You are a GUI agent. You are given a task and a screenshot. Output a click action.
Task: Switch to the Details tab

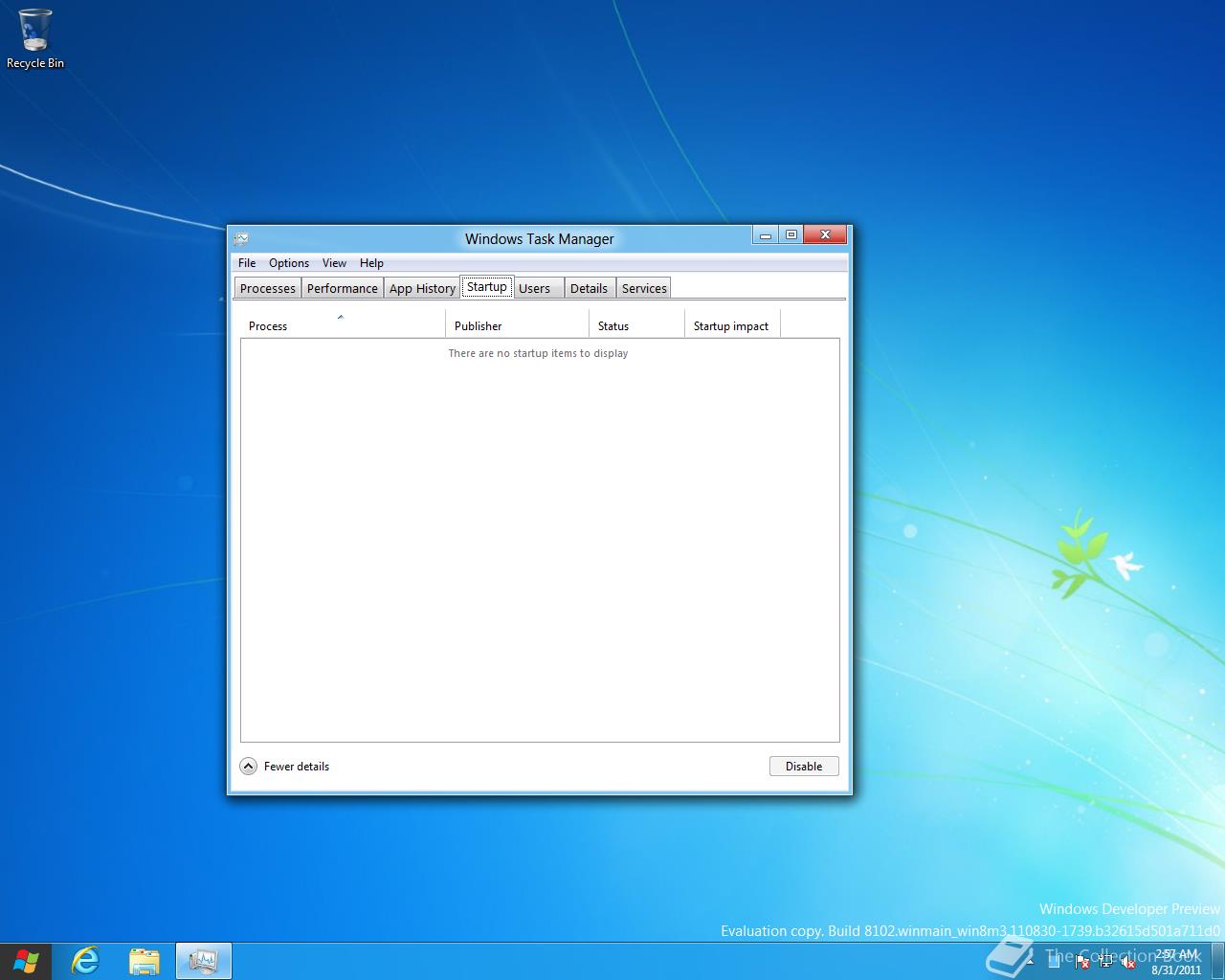pos(589,288)
